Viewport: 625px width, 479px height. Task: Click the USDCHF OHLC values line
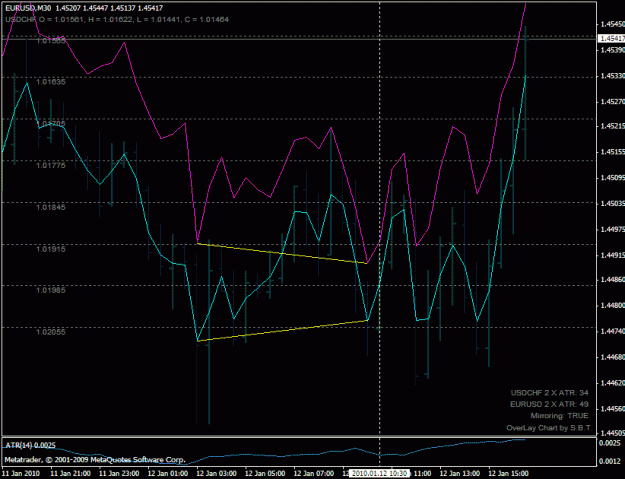point(117,19)
